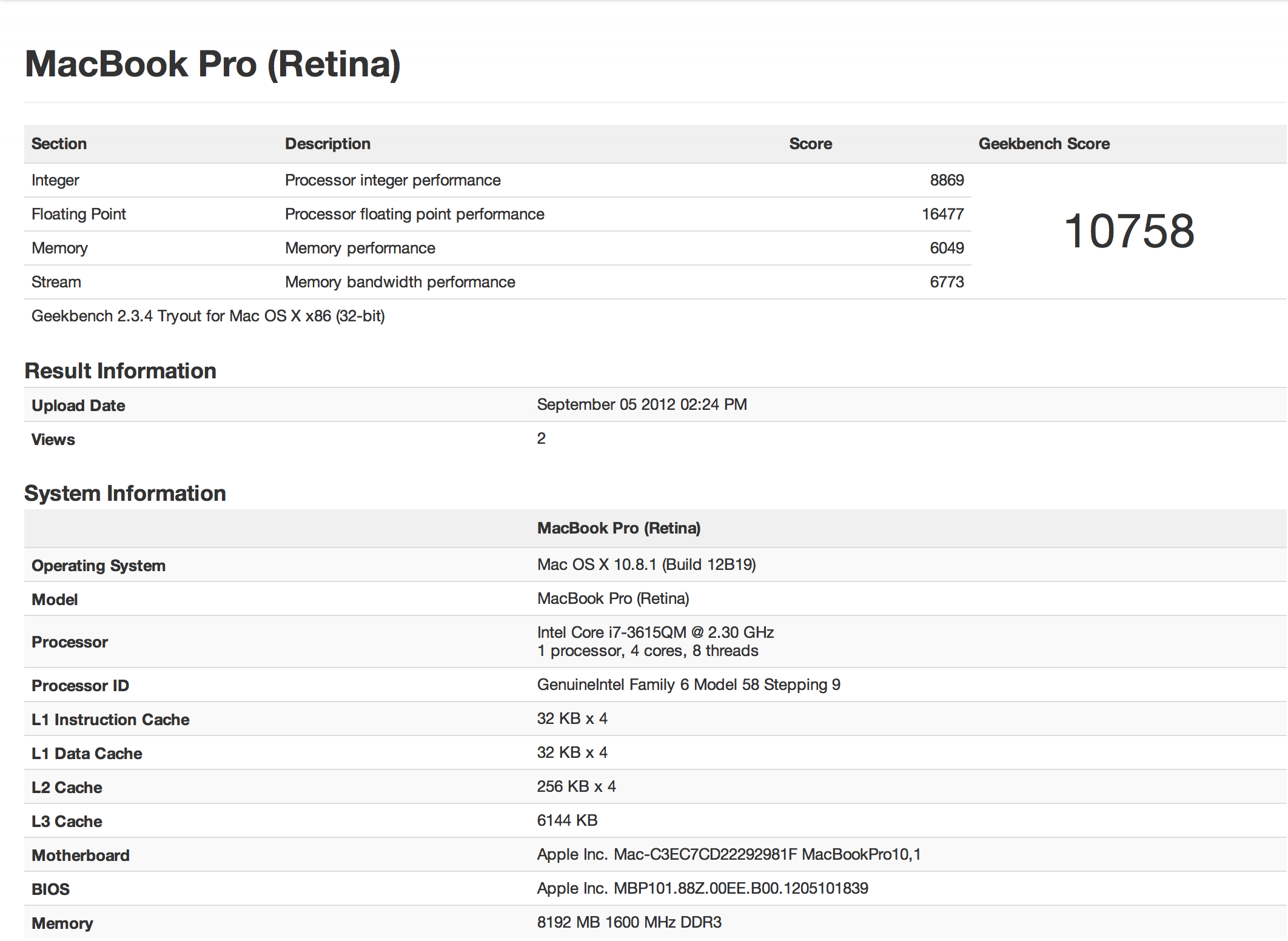
Task: Select the Stream score 6773
Action: click(x=947, y=282)
